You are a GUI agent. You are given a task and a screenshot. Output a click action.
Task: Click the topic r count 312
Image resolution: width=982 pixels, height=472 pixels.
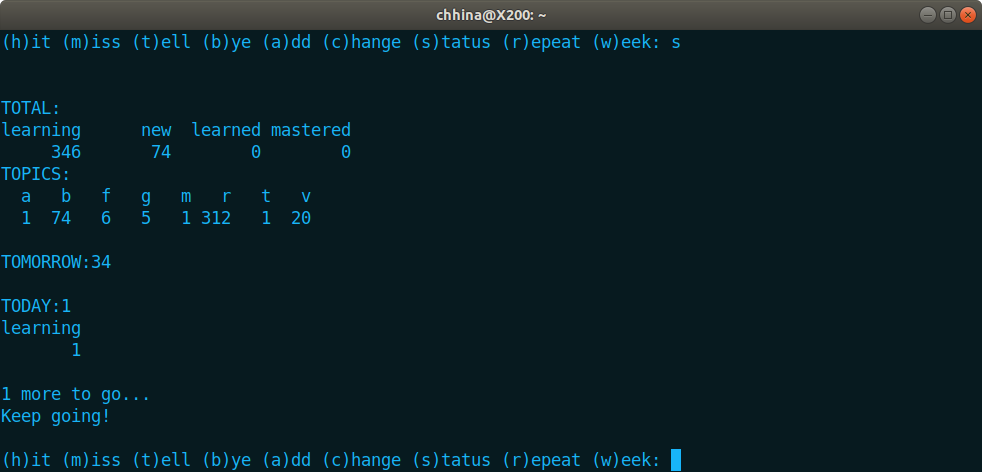click(x=216, y=218)
